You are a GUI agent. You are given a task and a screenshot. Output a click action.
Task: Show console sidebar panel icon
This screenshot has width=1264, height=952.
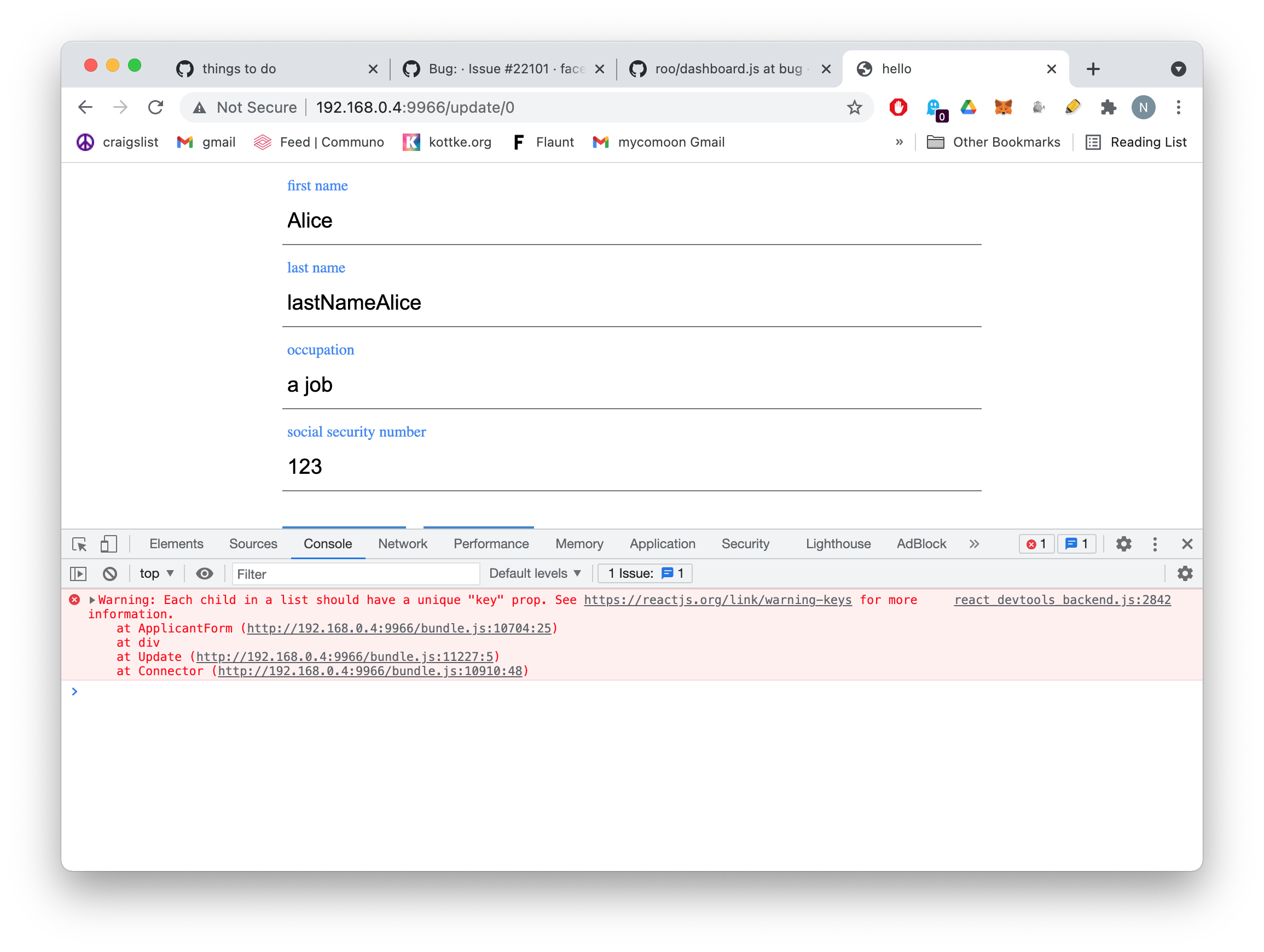point(78,574)
